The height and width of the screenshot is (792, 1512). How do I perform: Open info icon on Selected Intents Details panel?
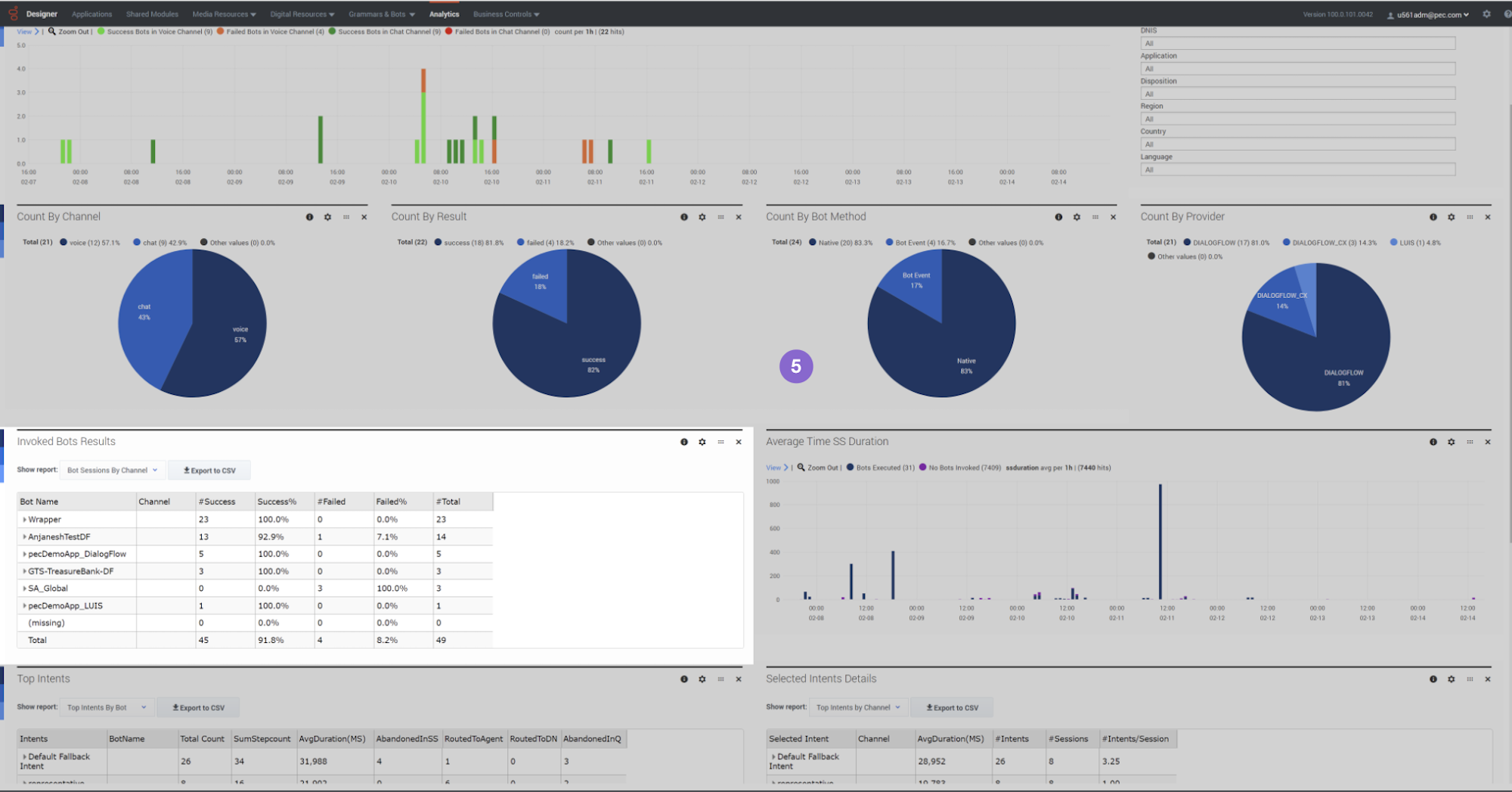tap(1433, 679)
